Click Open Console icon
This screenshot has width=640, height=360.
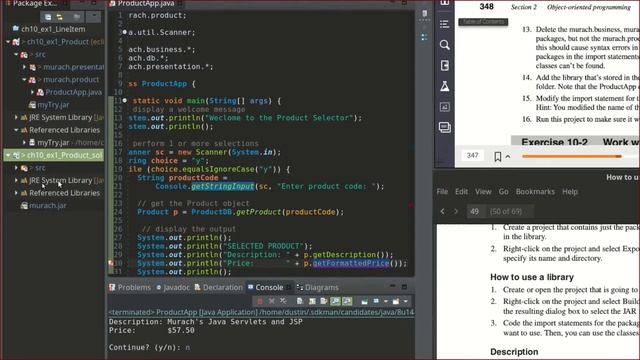pos(396,301)
